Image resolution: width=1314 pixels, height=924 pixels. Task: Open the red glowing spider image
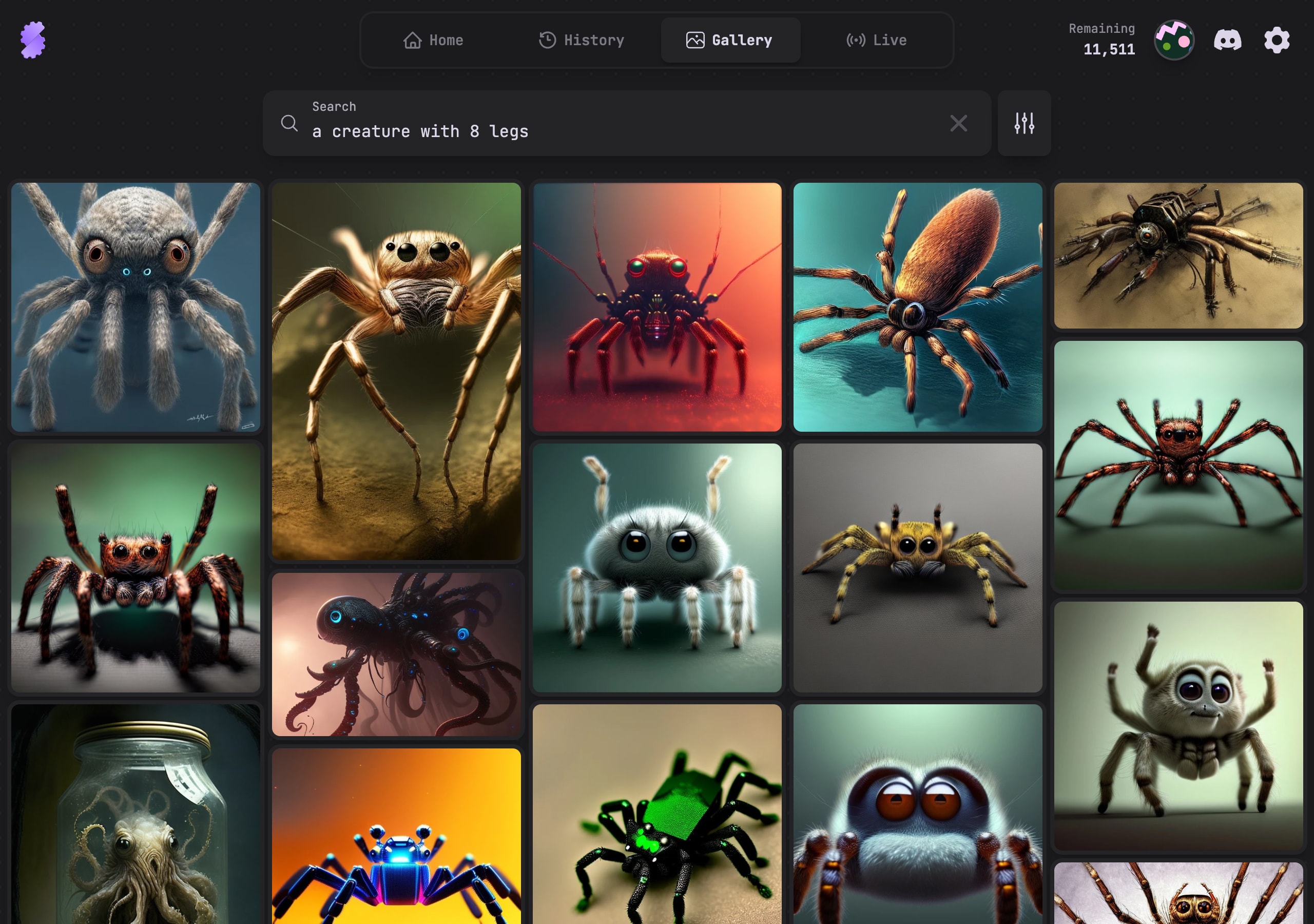656,307
